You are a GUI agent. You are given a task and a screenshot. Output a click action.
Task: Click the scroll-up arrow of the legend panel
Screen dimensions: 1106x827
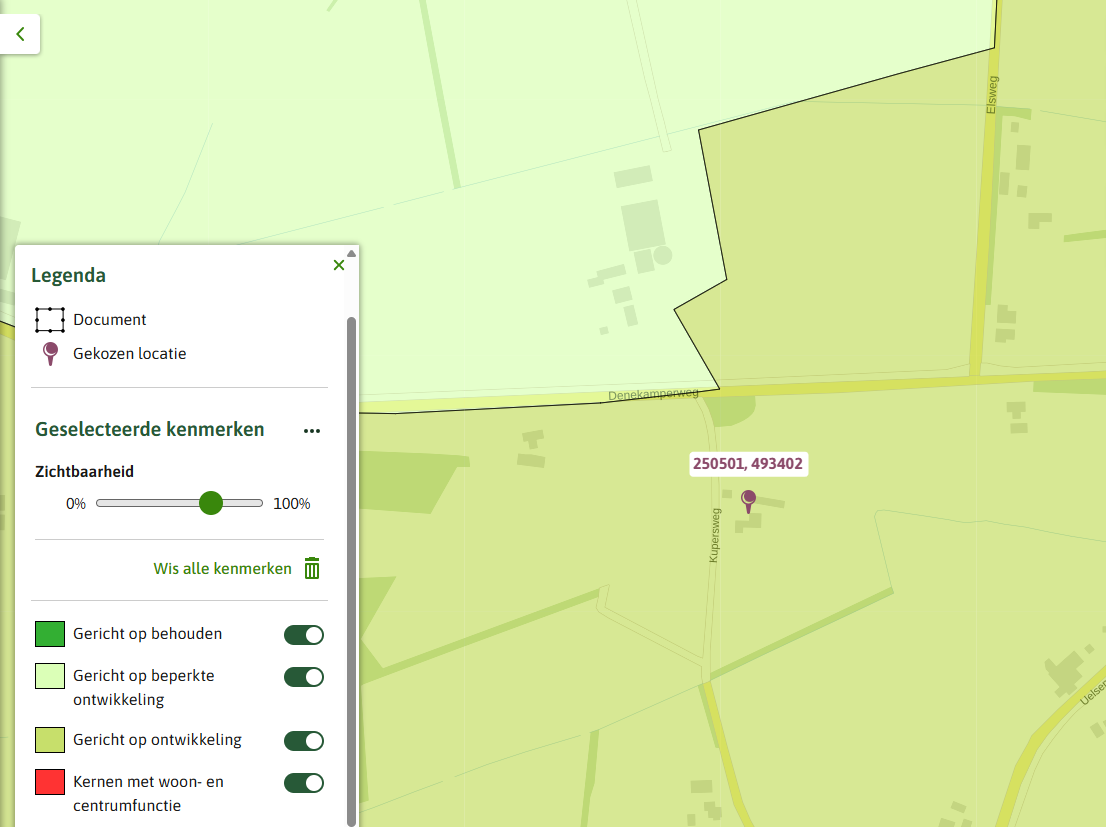351,253
